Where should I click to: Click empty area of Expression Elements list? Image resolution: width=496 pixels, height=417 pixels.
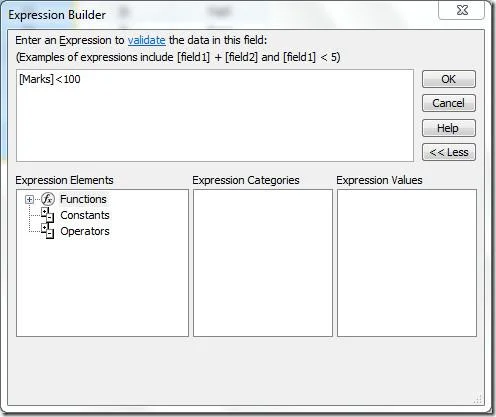pos(102,287)
